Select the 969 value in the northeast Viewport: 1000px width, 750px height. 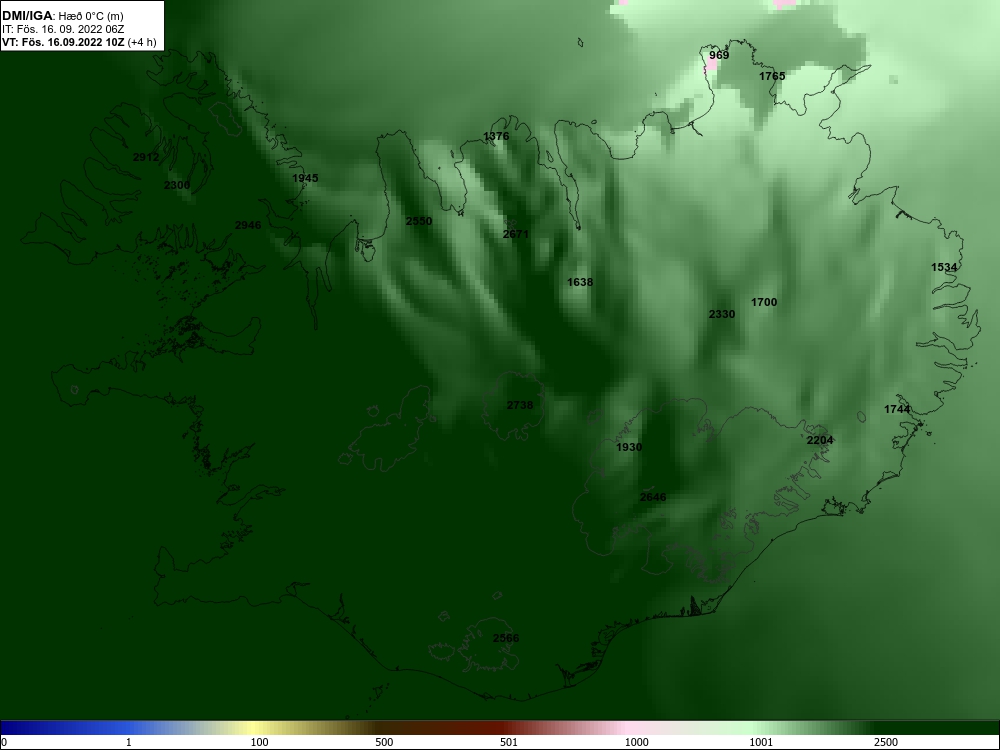(719, 55)
